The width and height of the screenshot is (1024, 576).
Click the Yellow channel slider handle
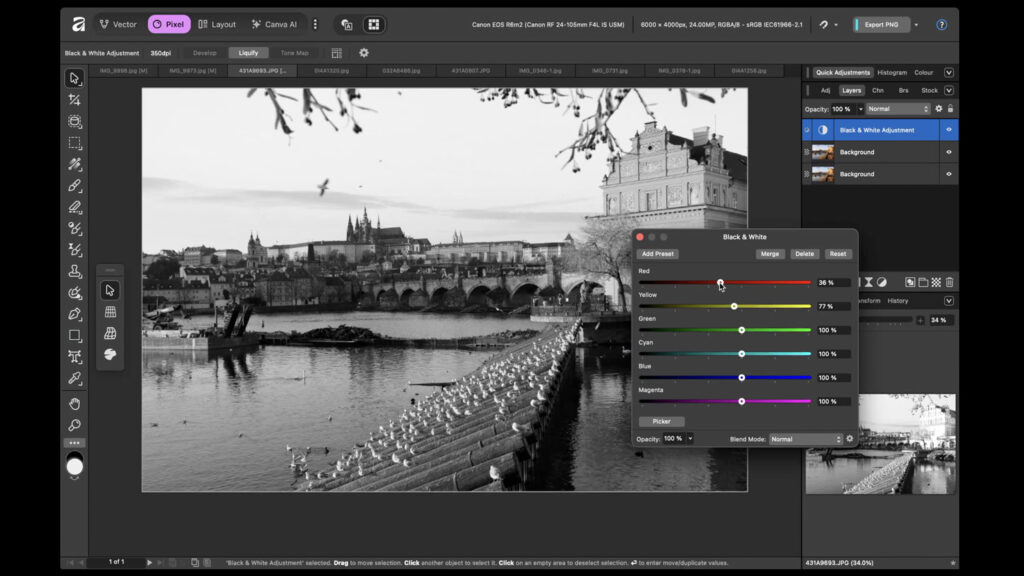pos(736,306)
